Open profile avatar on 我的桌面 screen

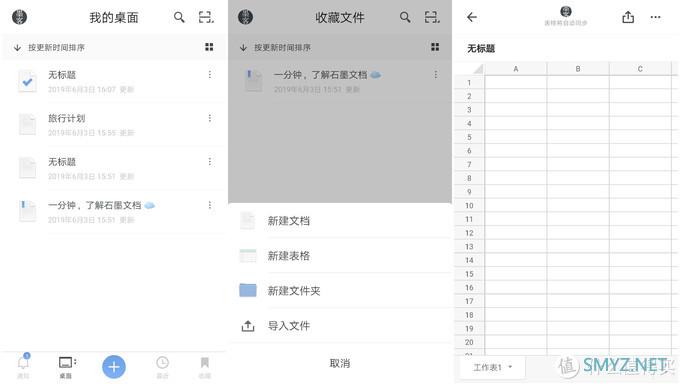pos(20,17)
